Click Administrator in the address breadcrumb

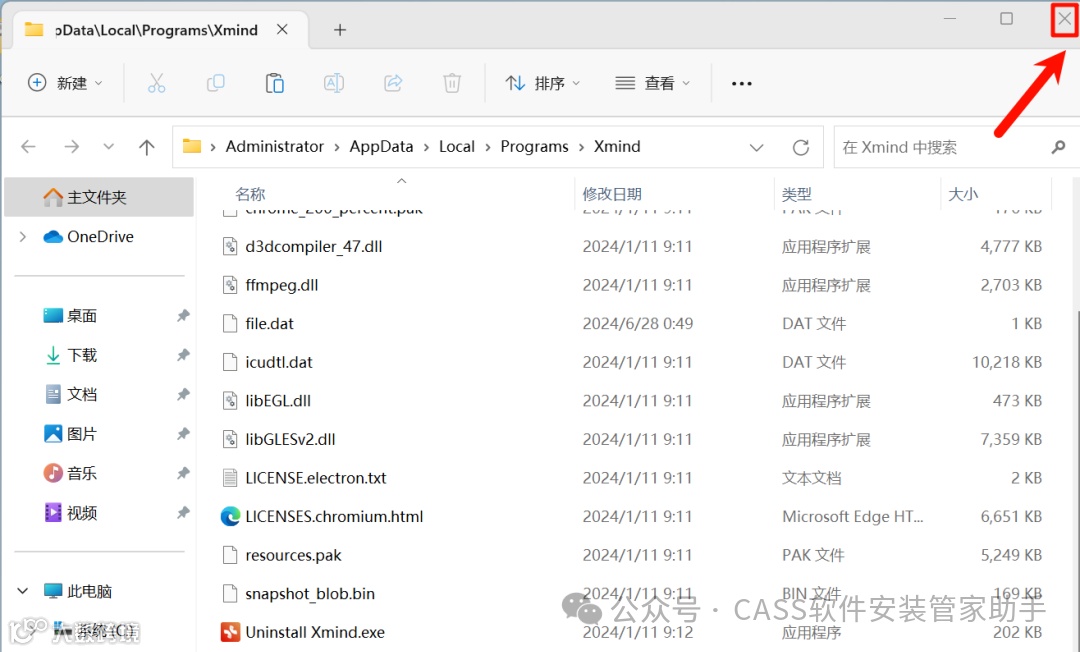click(x=274, y=147)
